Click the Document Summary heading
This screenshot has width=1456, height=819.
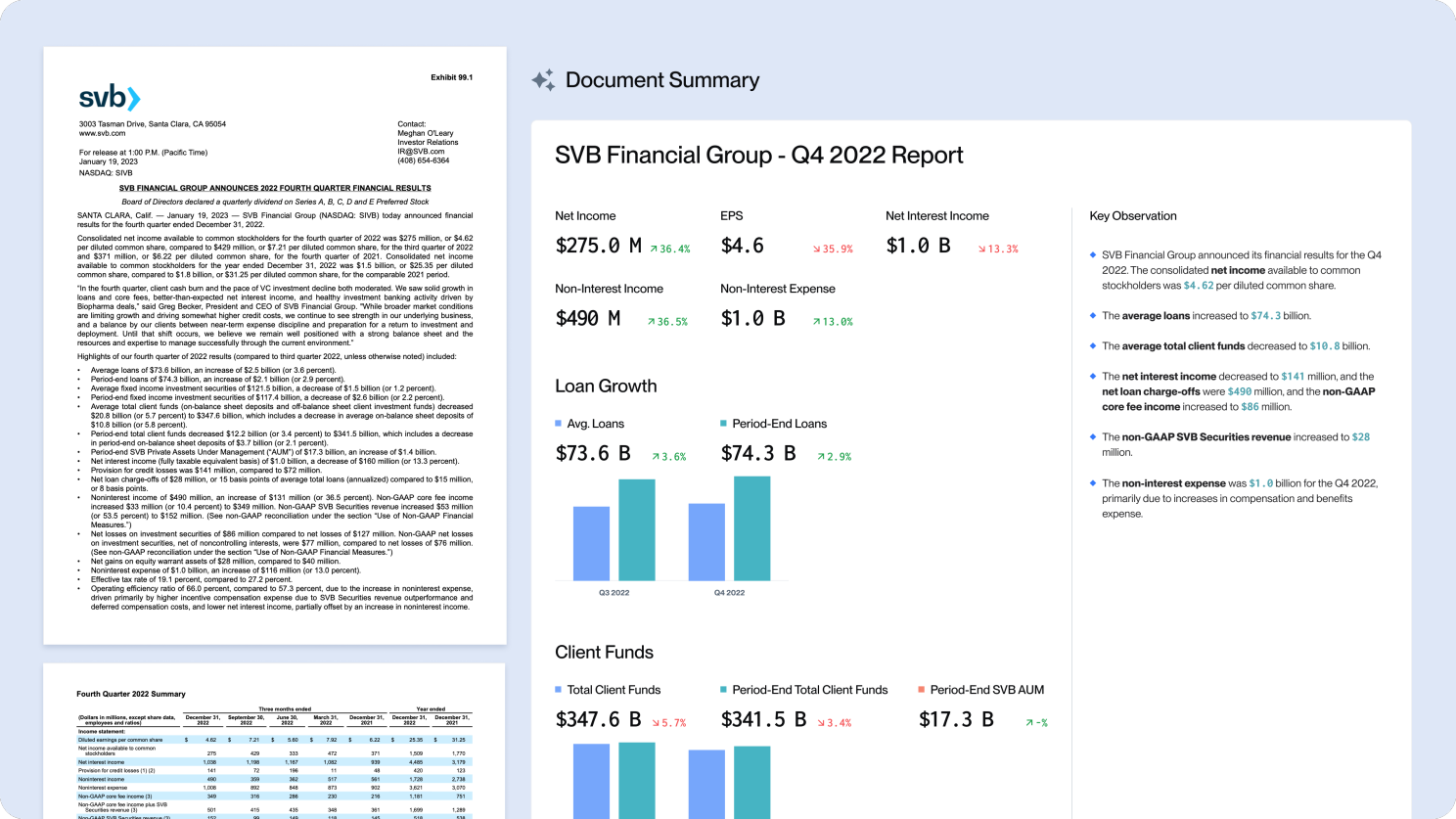pos(662,80)
